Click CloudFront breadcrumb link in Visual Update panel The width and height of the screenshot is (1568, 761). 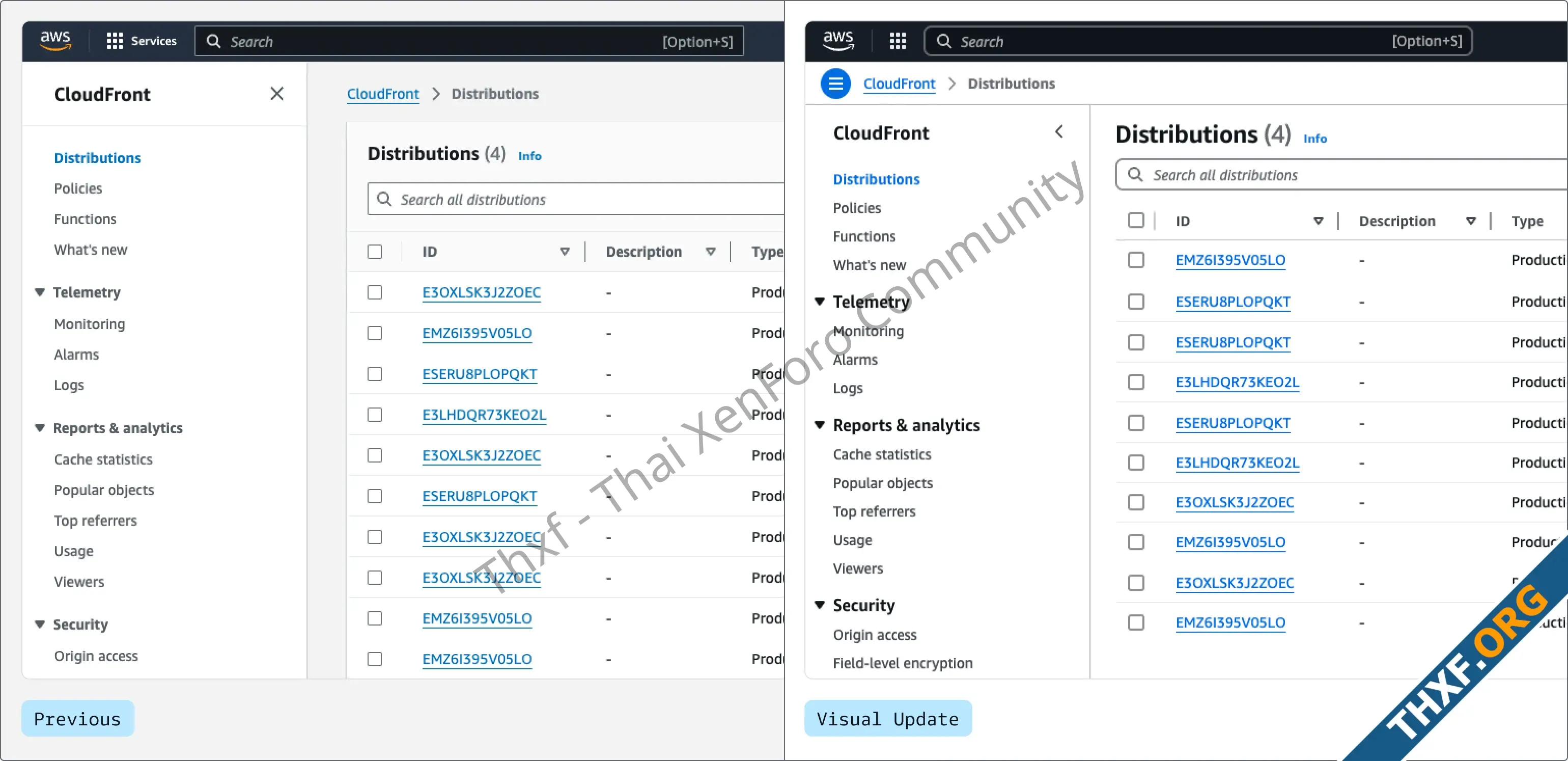(899, 84)
